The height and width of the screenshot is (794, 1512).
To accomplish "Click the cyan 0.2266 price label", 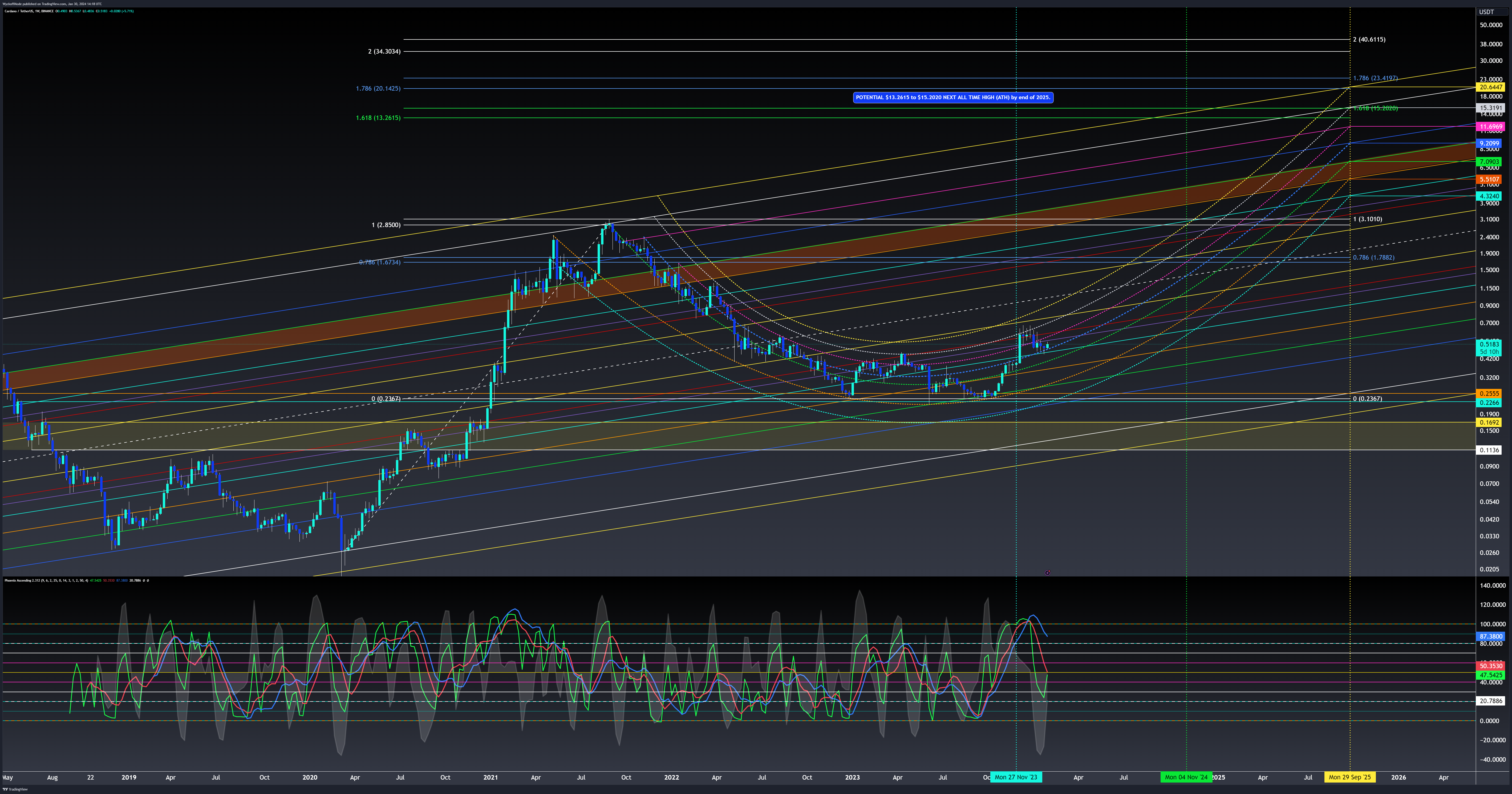I will [1489, 403].
